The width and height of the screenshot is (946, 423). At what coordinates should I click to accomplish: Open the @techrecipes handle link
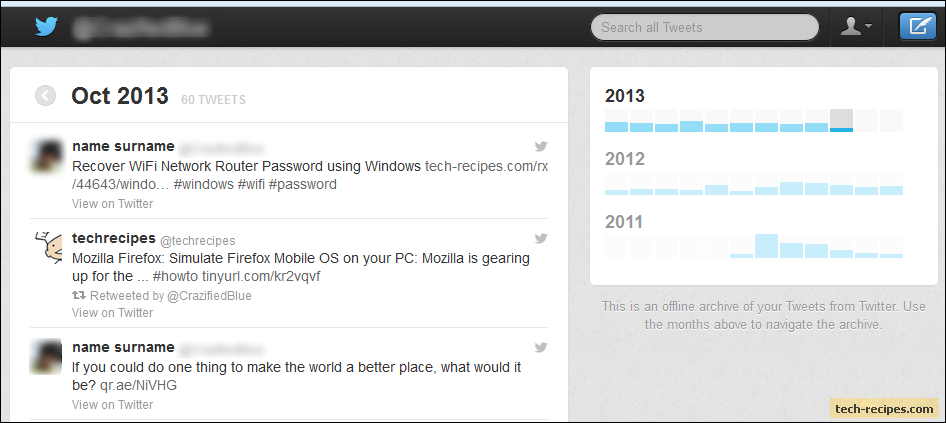click(197, 241)
